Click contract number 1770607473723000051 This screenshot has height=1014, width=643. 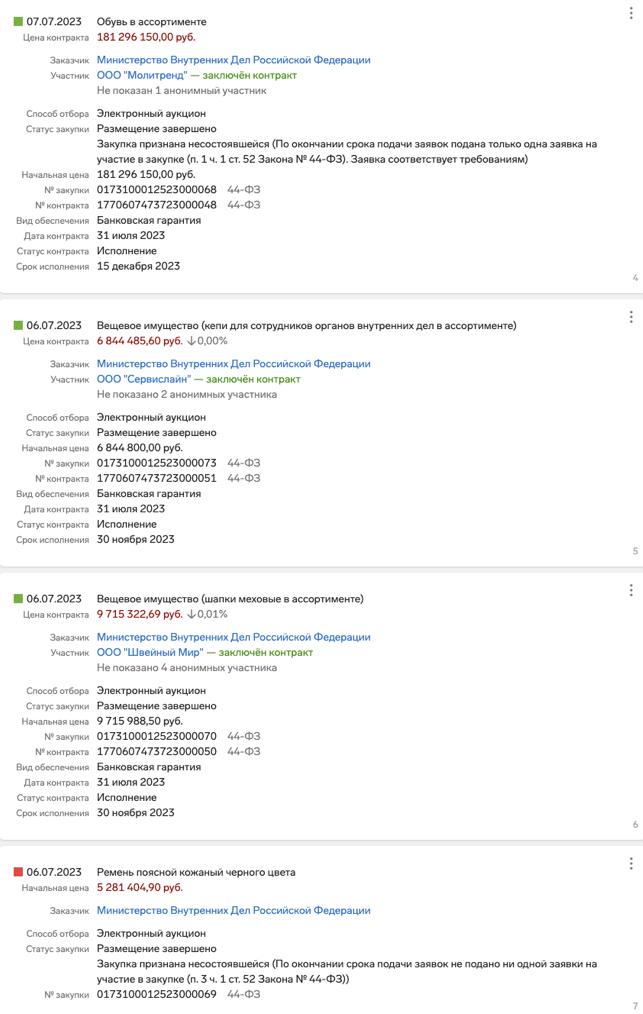click(157, 479)
